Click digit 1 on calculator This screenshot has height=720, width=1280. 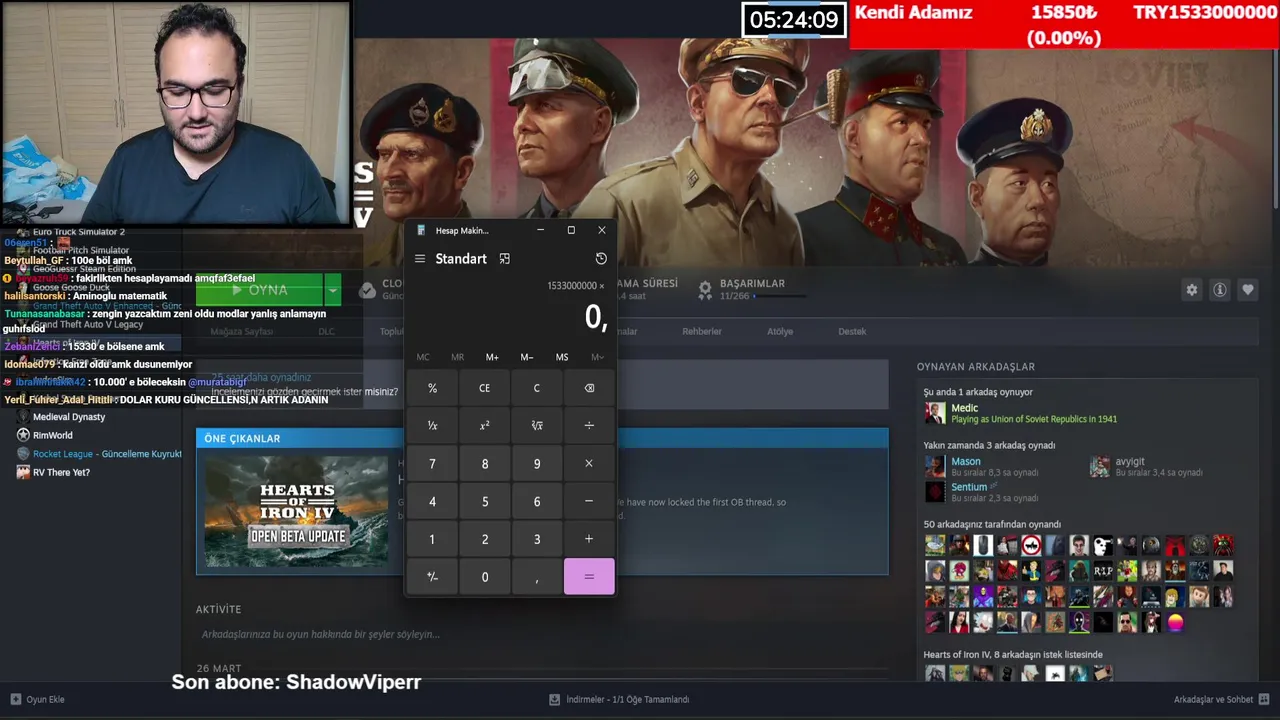[x=432, y=539]
